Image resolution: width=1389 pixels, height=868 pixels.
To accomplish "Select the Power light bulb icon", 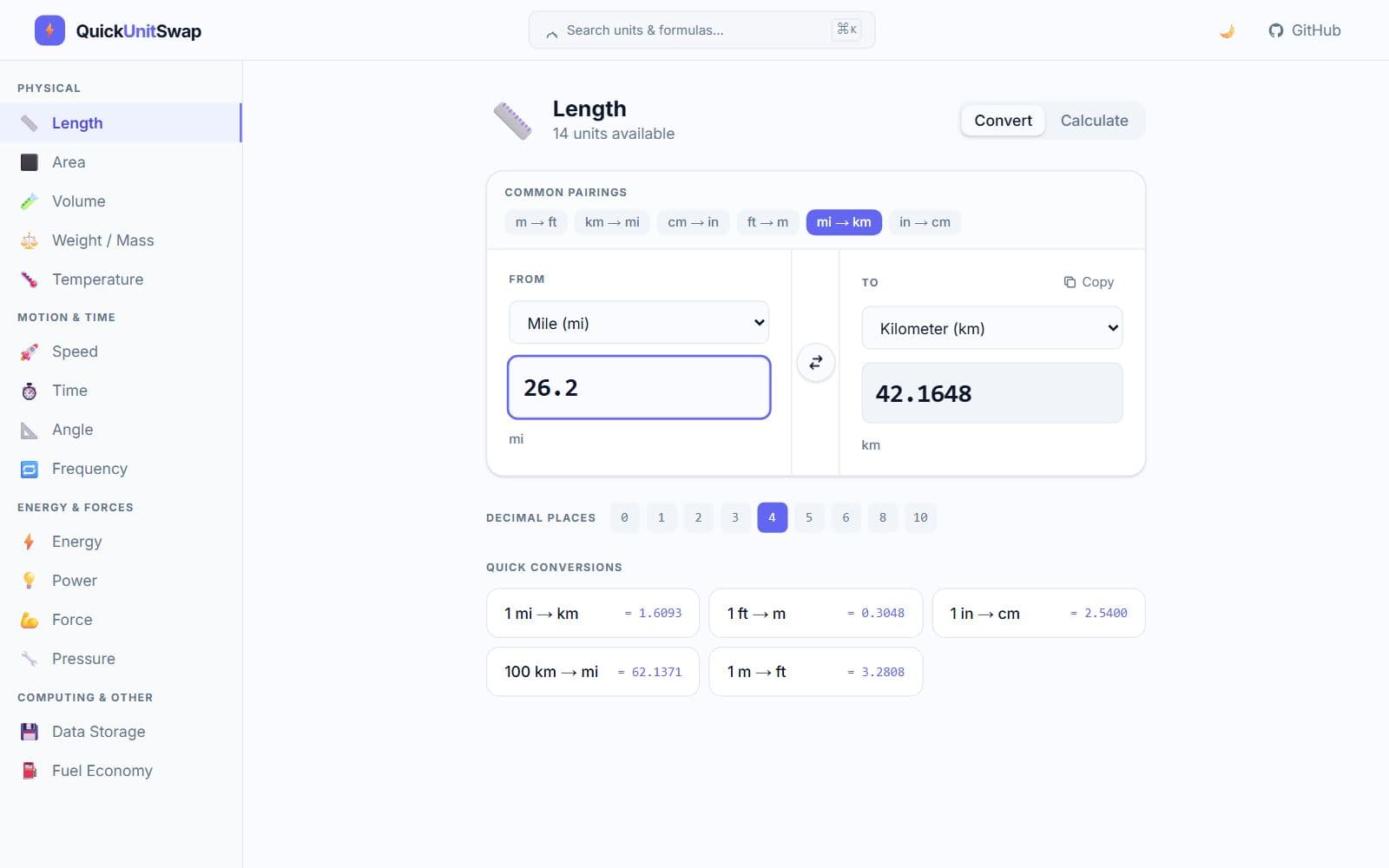I will [x=30, y=581].
